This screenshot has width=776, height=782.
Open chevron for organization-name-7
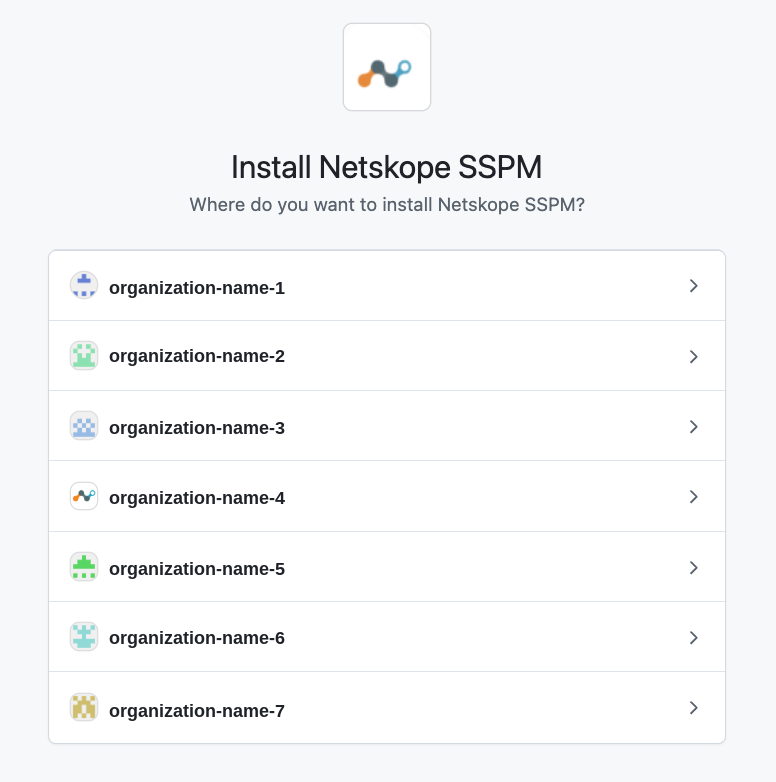pyautogui.click(x=693, y=708)
